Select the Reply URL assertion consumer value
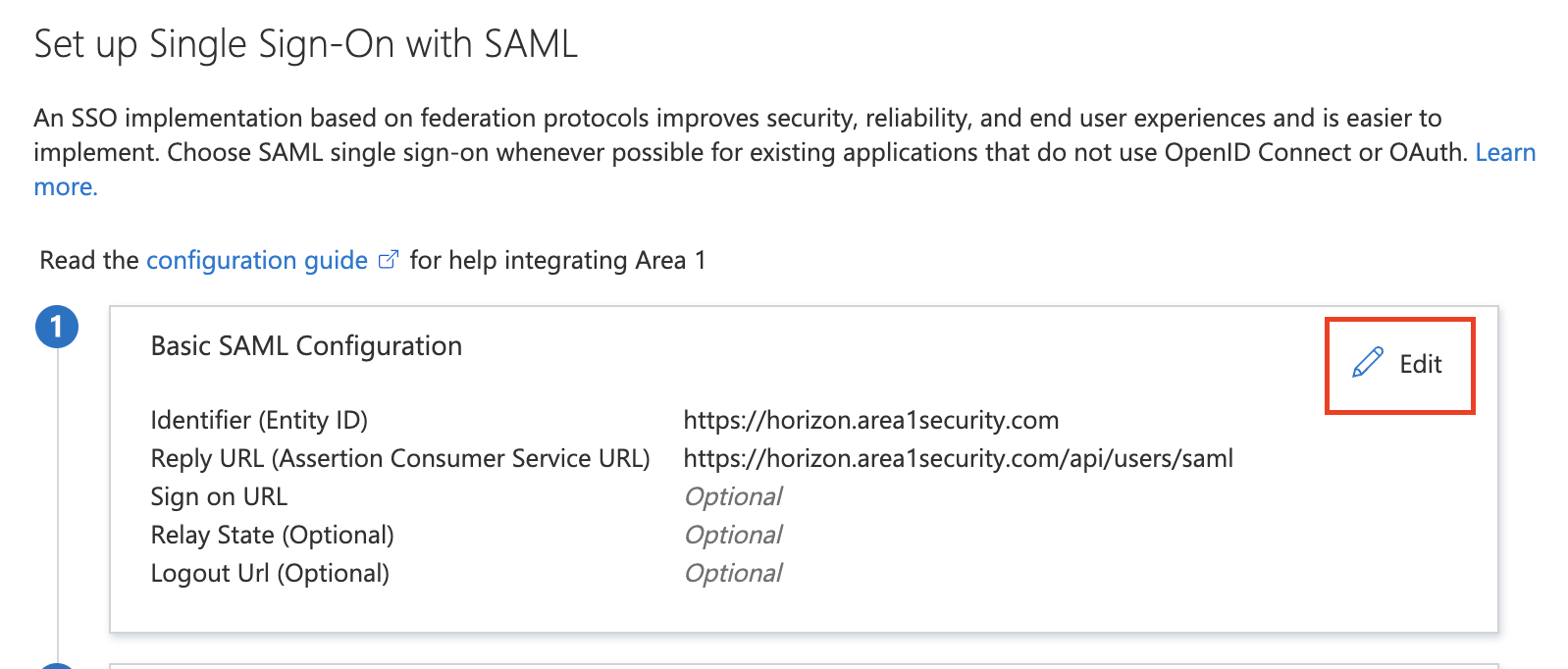 click(959, 457)
